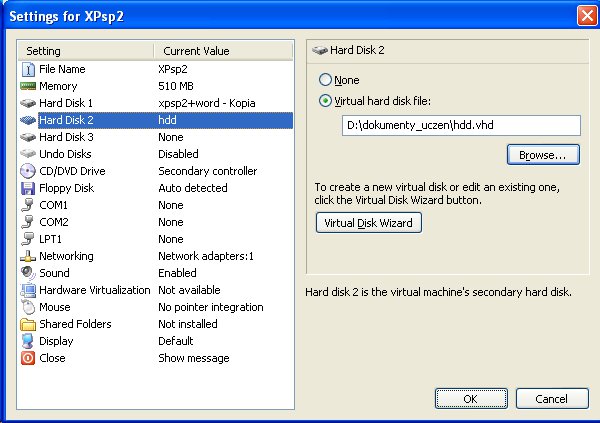600x423 pixels.
Task: Select the Undo Disks label
Action: pos(65,154)
